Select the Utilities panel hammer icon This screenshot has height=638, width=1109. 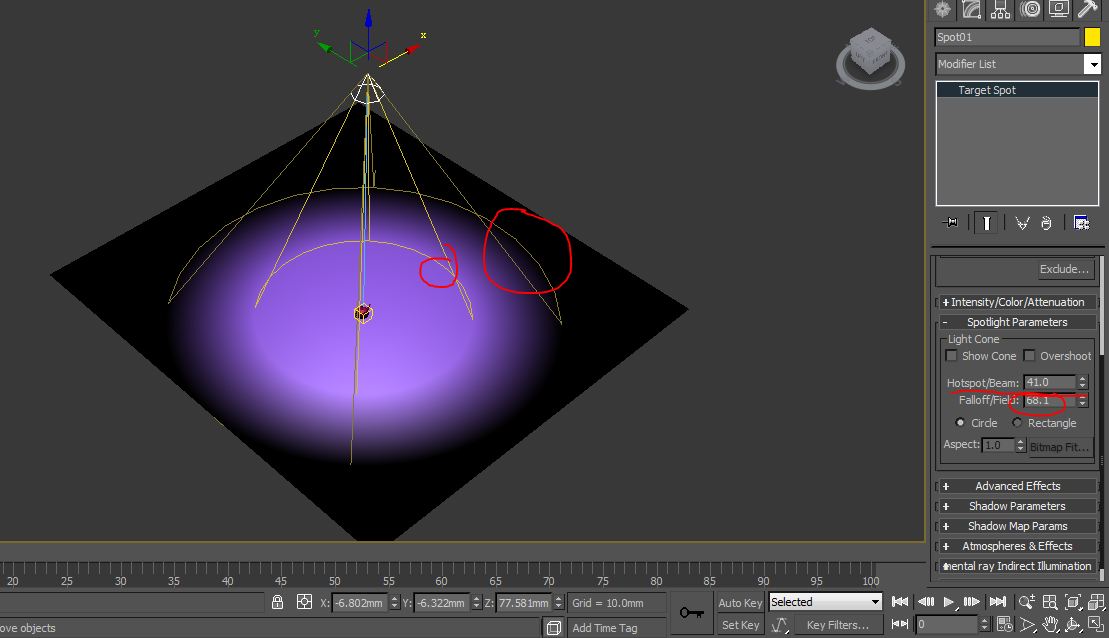pyautogui.click(x=1087, y=10)
